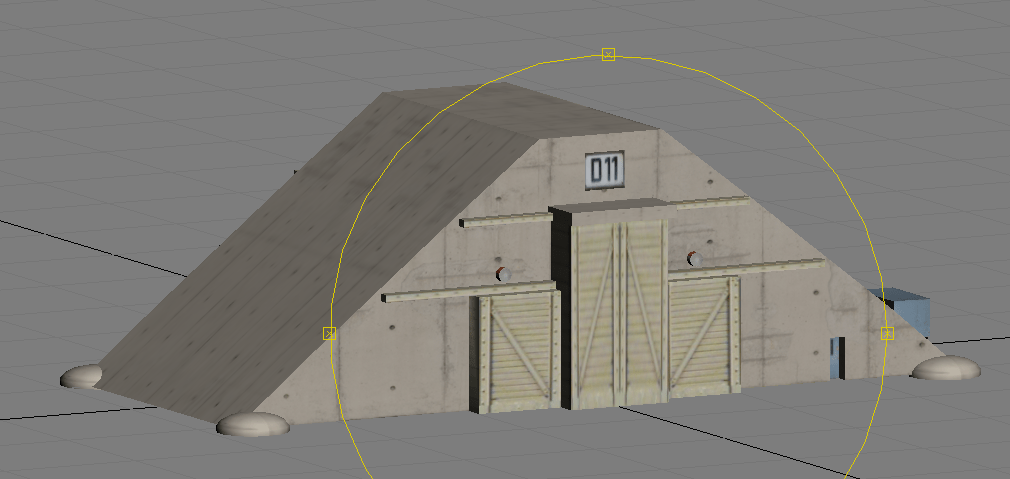
Task: Select the tall central wooden door
Action: pos(618,315)
